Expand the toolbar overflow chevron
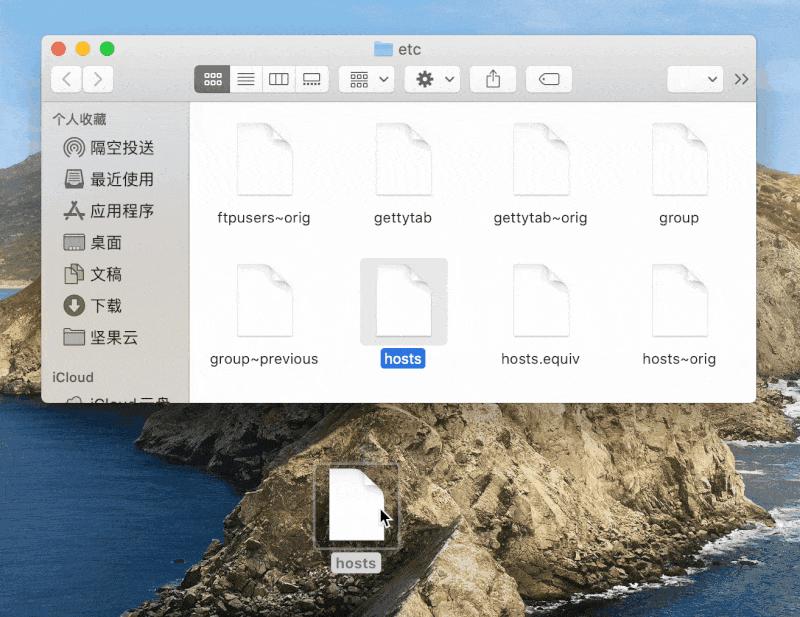Screen dimensions: 800x617 pyautogui.click(x=742, y=79)
